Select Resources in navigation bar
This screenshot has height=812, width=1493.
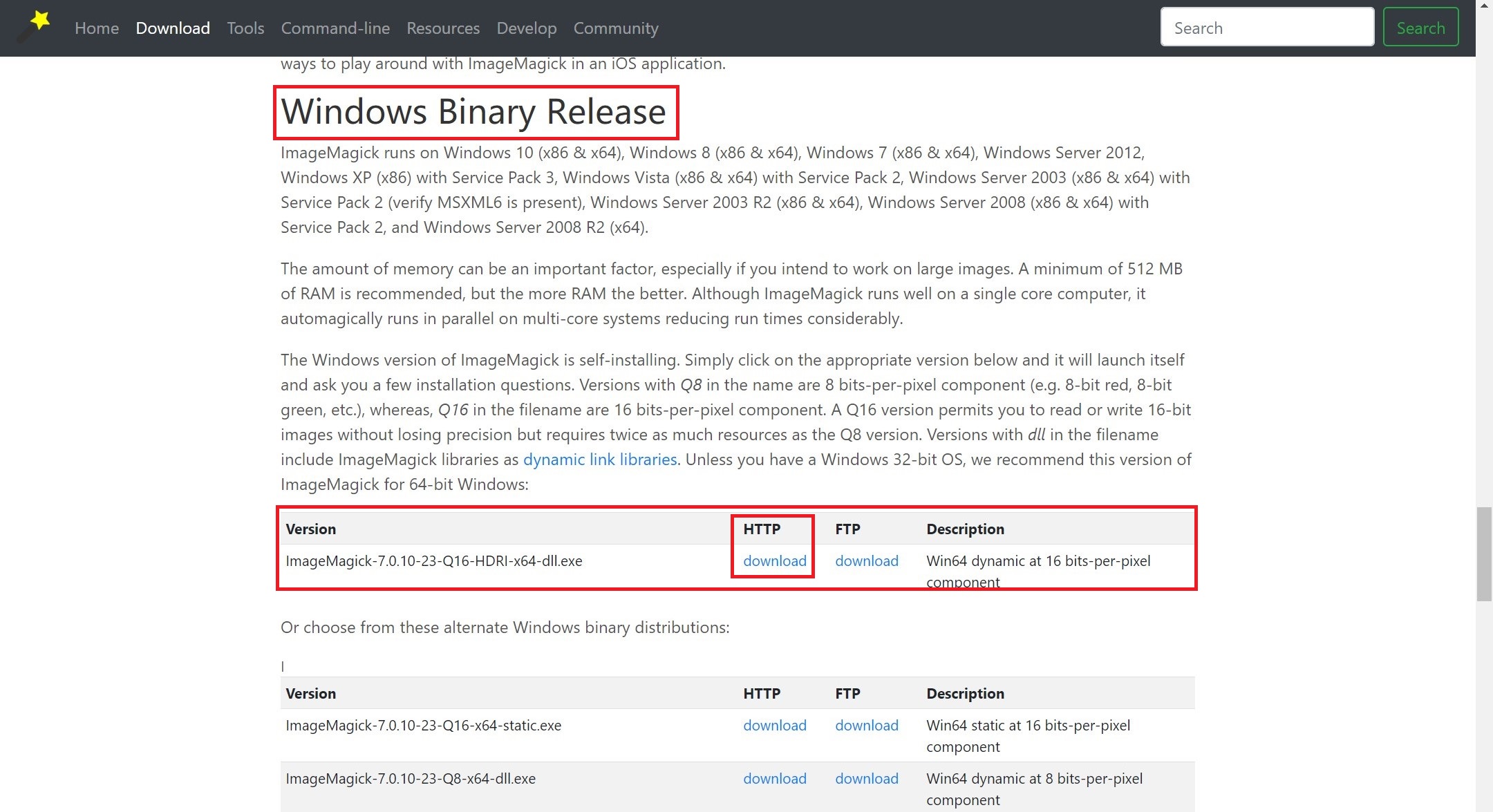[x=443, y=28]
